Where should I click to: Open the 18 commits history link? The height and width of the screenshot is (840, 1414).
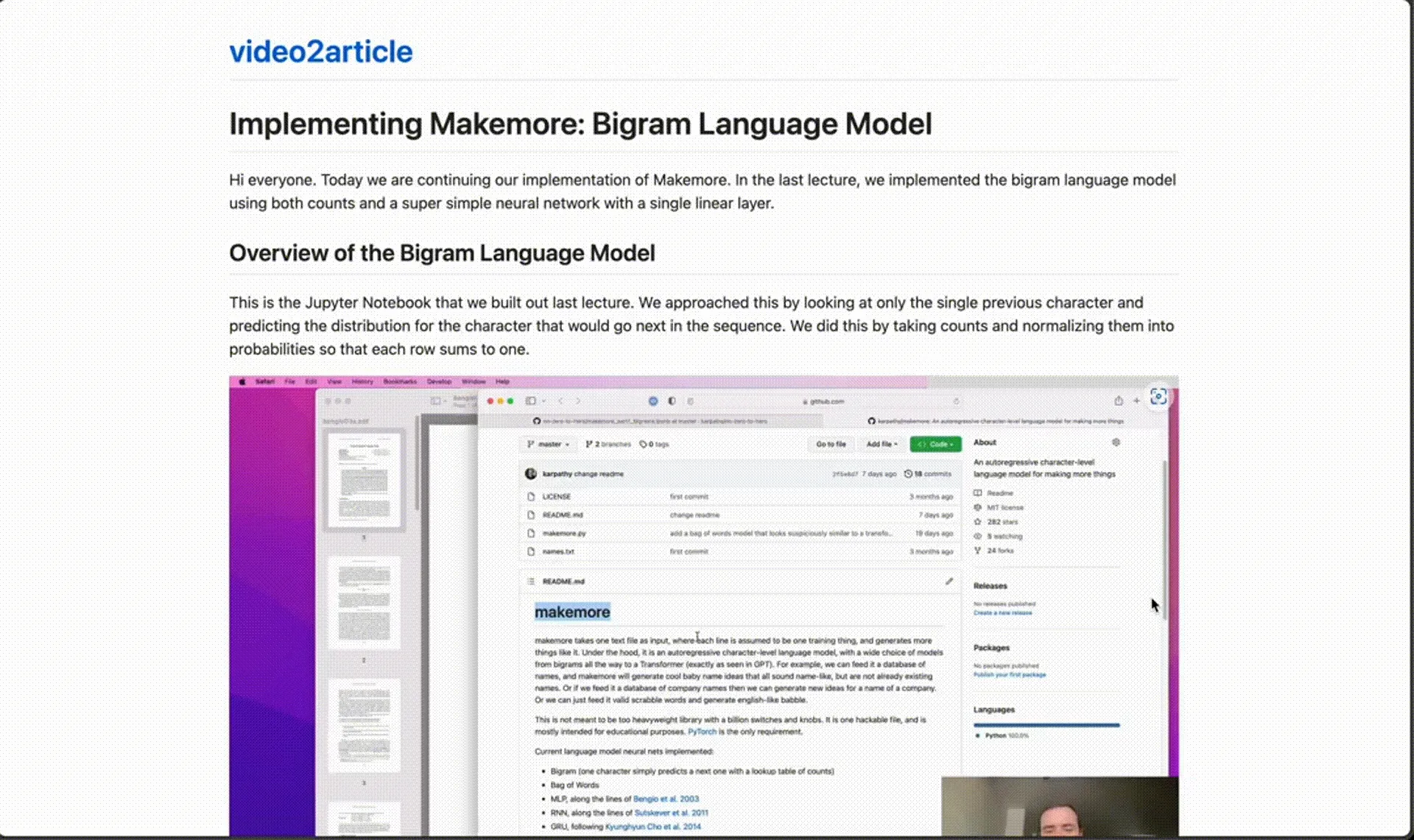click(x=928, y=474)
